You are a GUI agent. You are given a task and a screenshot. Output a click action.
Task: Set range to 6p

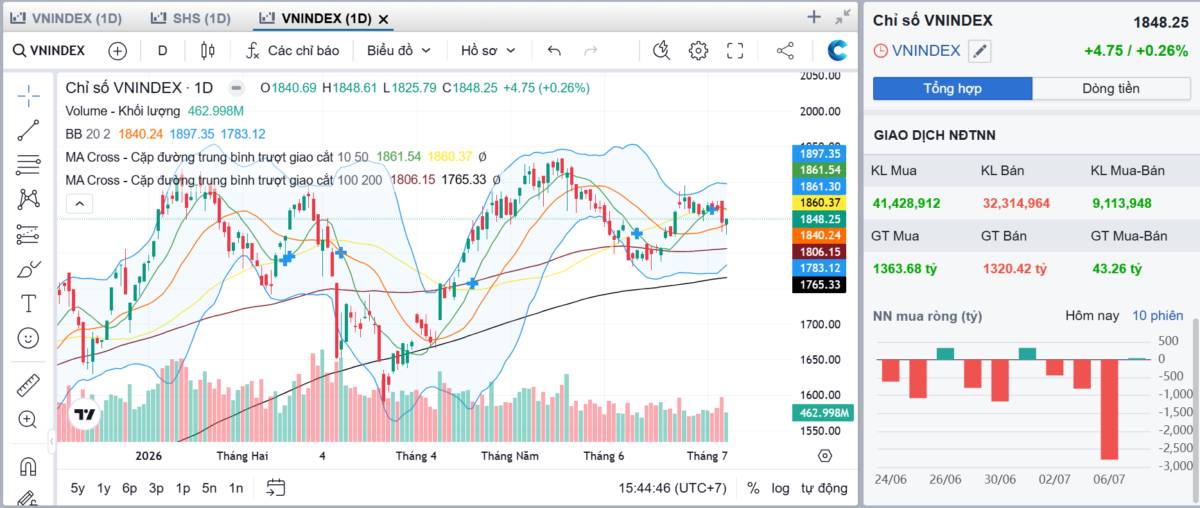(x=130, y=488)
